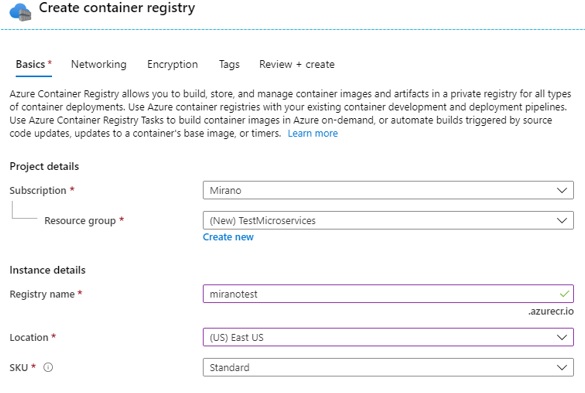Viewport: 585px width, 393px height.
Task: Expand the SKU dropdown chevron
Action: 561,368
